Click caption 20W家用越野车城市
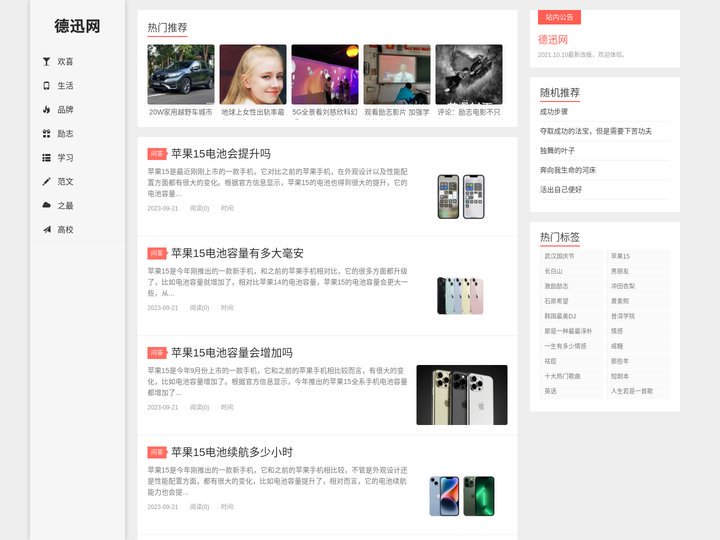This screenshot has width=720, height=540. pyautogui.click(x=181, y=112)
